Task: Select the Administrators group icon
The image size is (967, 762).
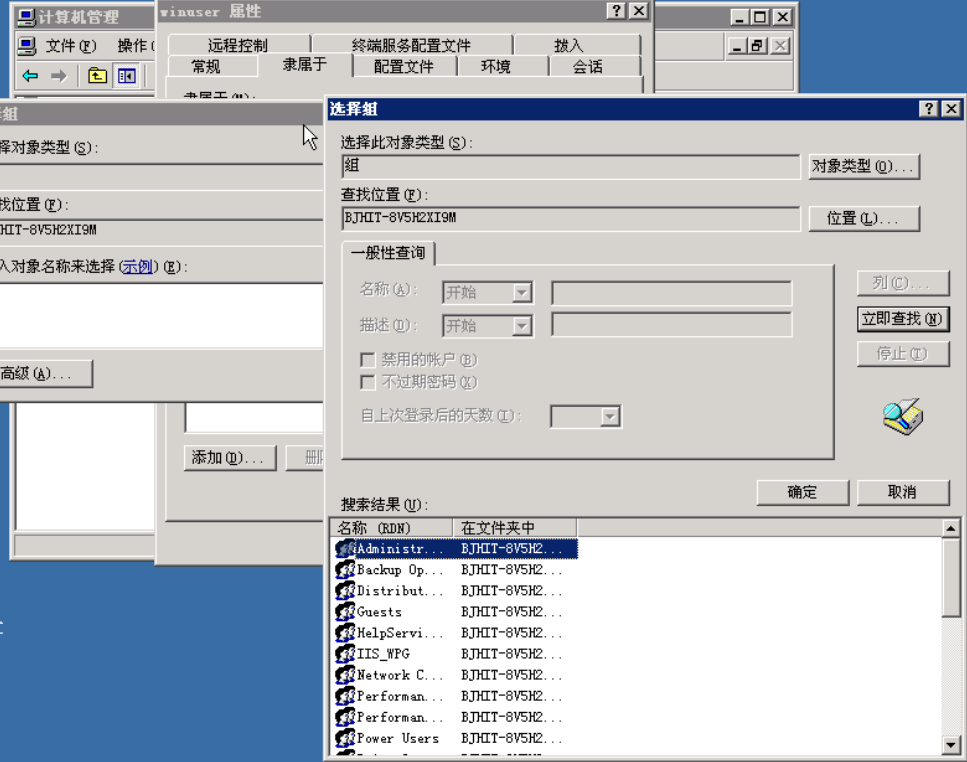Action: [x=345, y=548]
